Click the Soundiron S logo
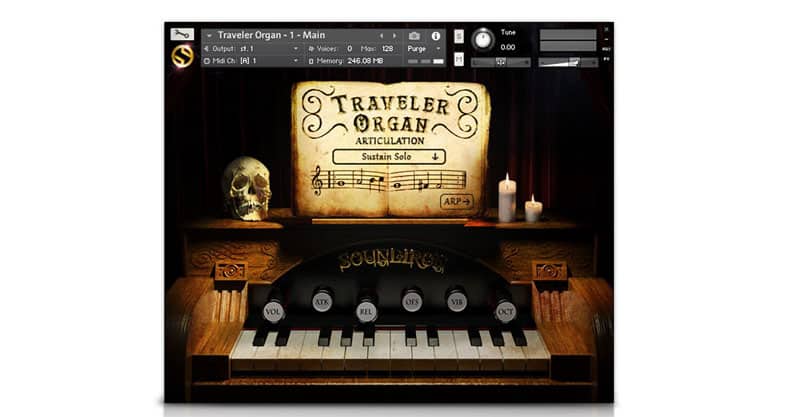The height and width of the screenshot is (417, 800). pos(182,56)
